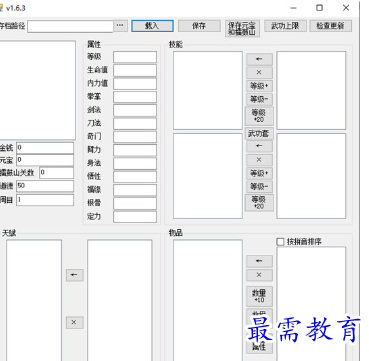
Task: Maximize the v1.6.3 window
Action: 319,8
